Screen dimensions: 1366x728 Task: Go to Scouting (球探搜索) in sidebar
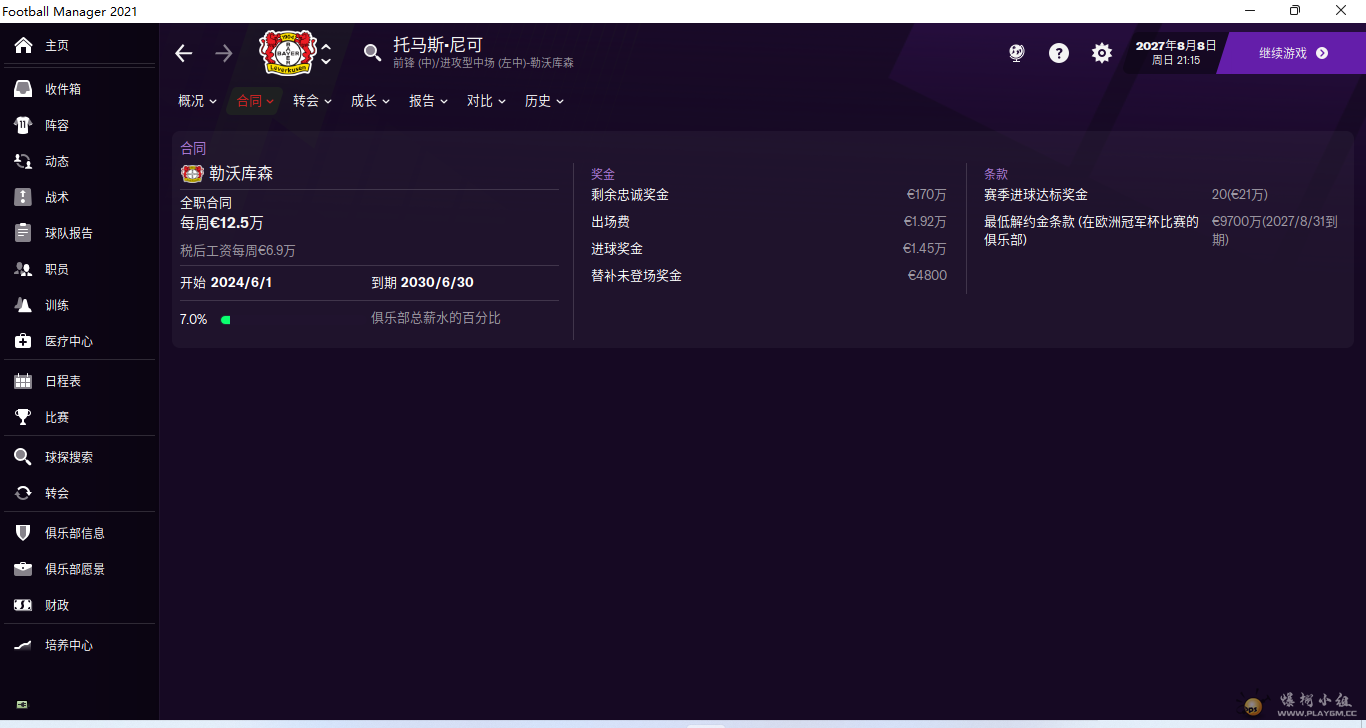coord(68,457)
